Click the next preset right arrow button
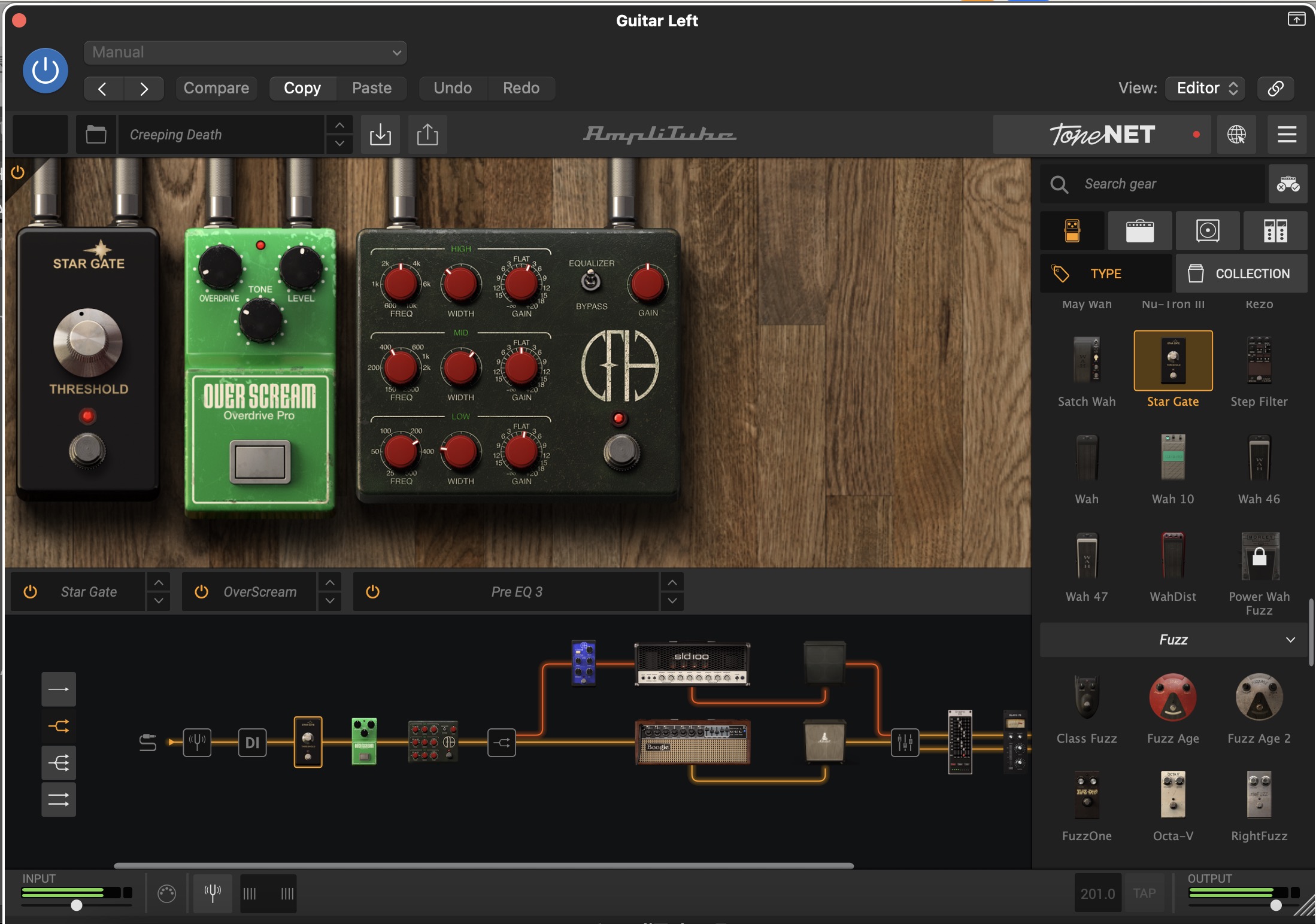This screenshot has width=1316, height=924. point(144,89)
